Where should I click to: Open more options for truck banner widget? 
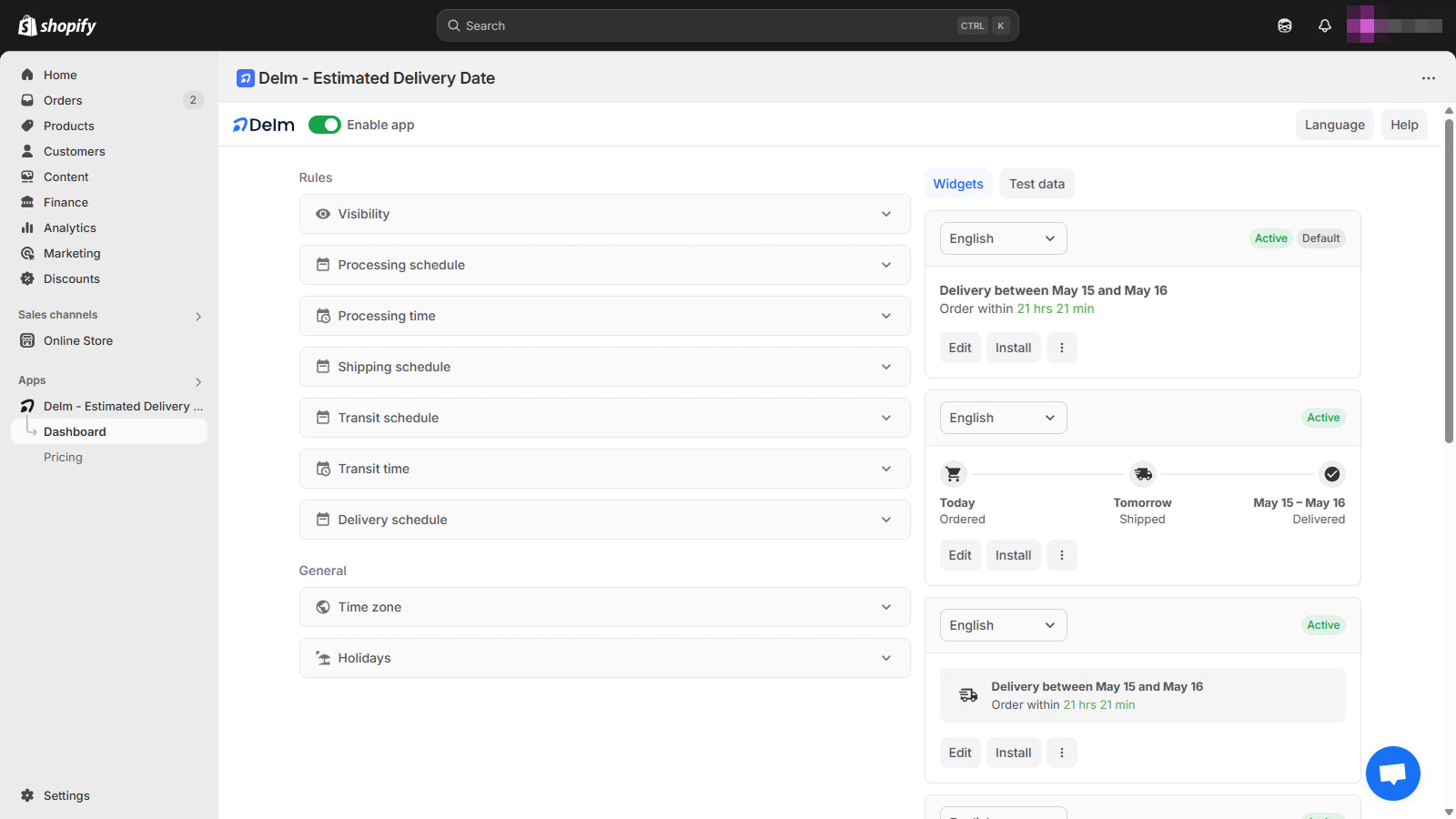tap(1062, 753)
